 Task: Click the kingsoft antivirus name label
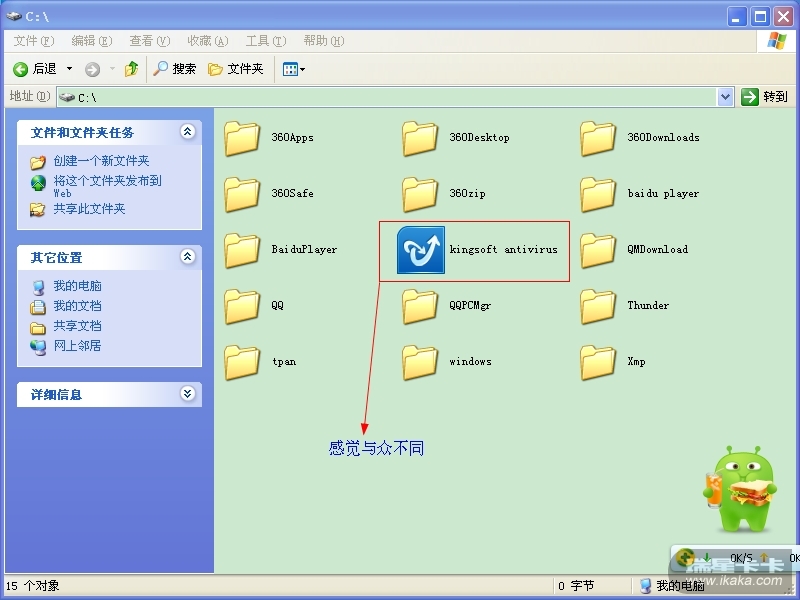pyautogui.click(x=504, y=249)
